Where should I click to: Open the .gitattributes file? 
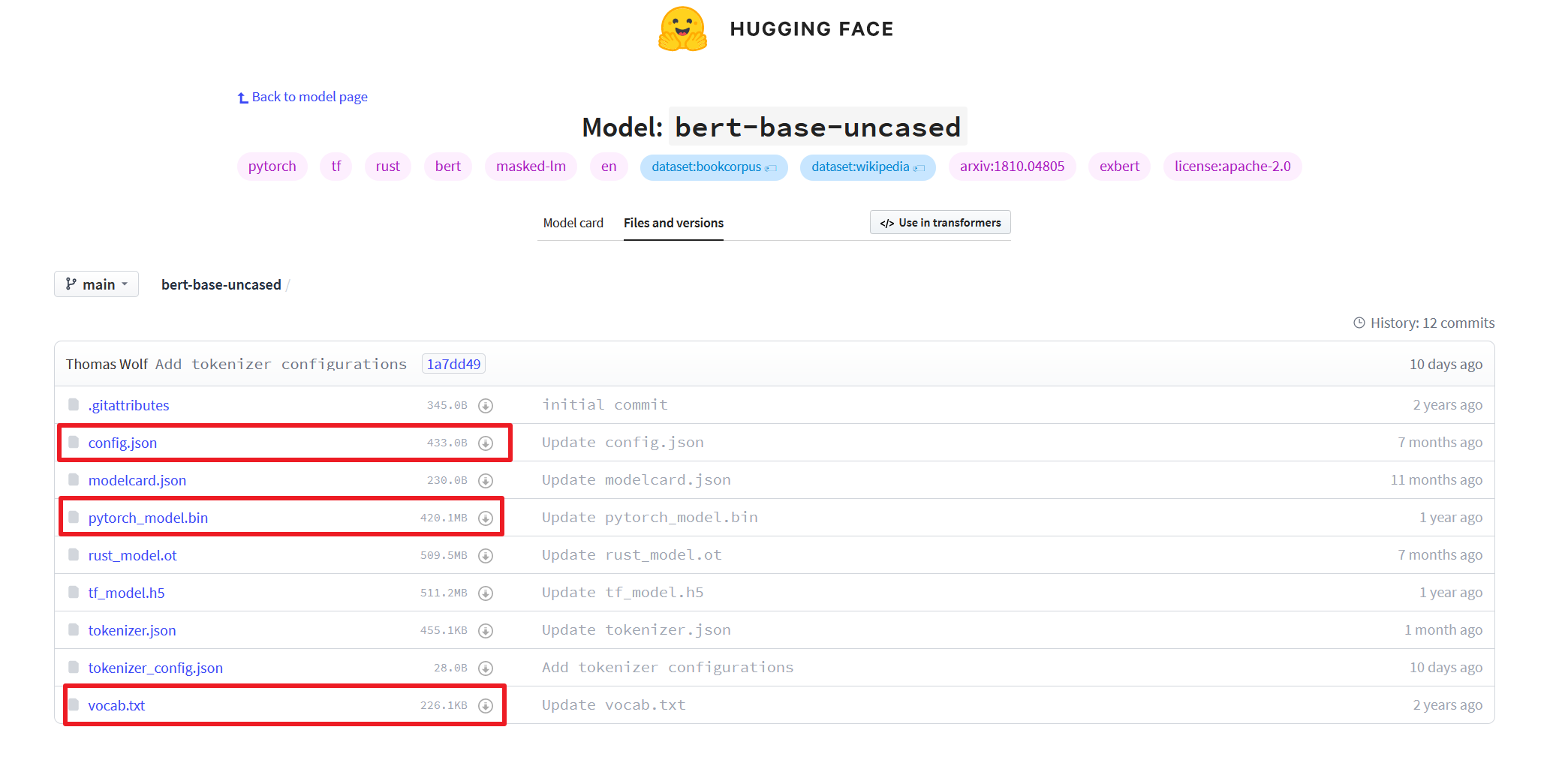[128, 405]
